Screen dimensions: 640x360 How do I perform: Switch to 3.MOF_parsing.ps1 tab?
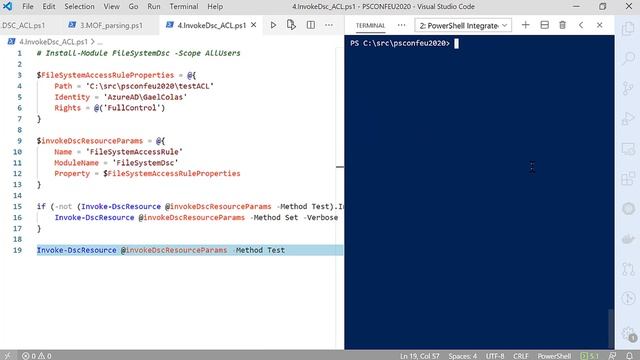point(106,25)
